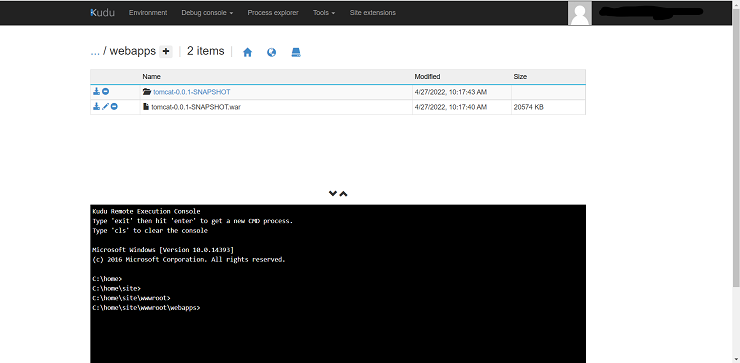740x363 pixels.
Task: Go to home directory icon
Action: [247, 52]
